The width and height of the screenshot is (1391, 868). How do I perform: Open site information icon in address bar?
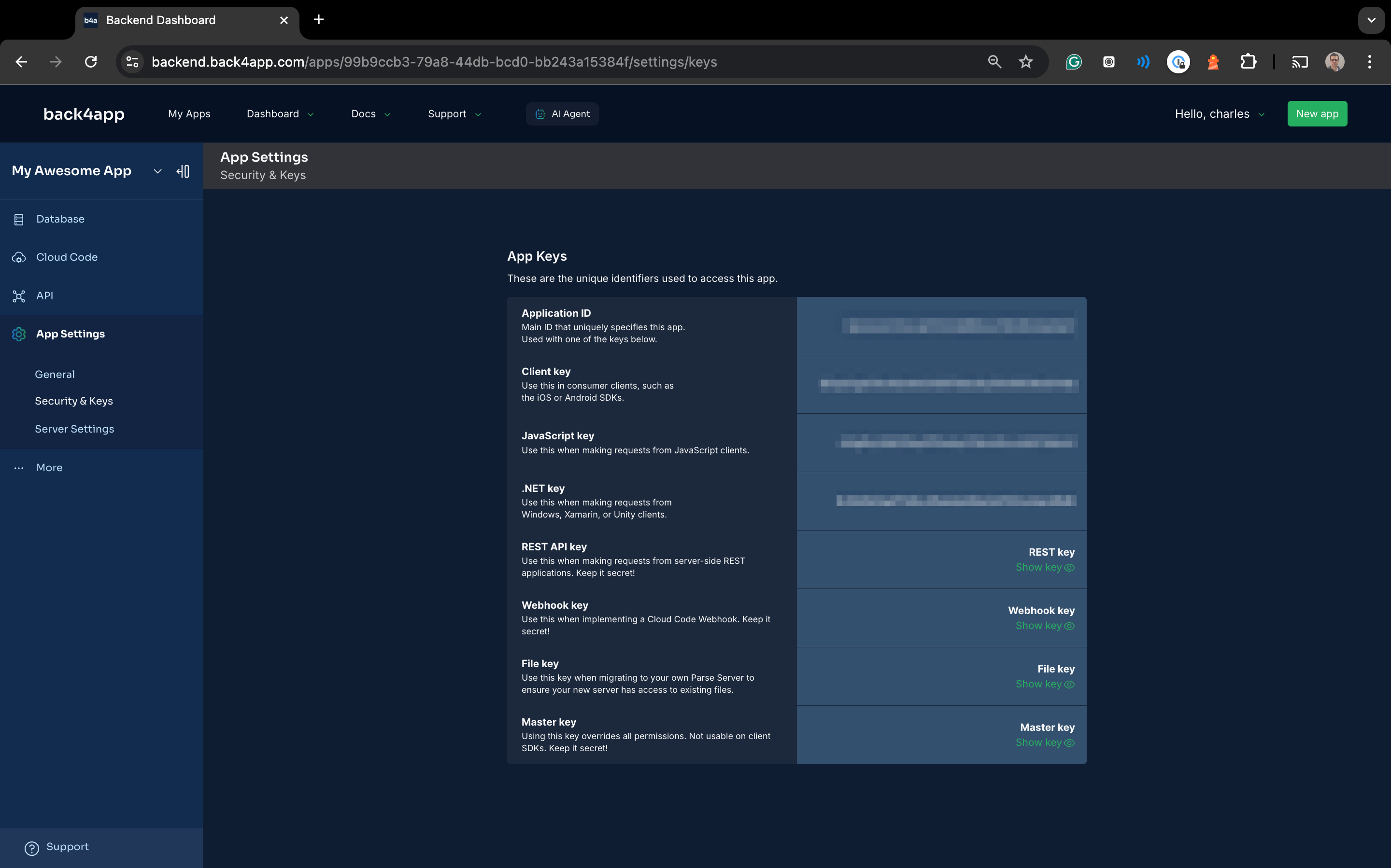pos(133,62)
